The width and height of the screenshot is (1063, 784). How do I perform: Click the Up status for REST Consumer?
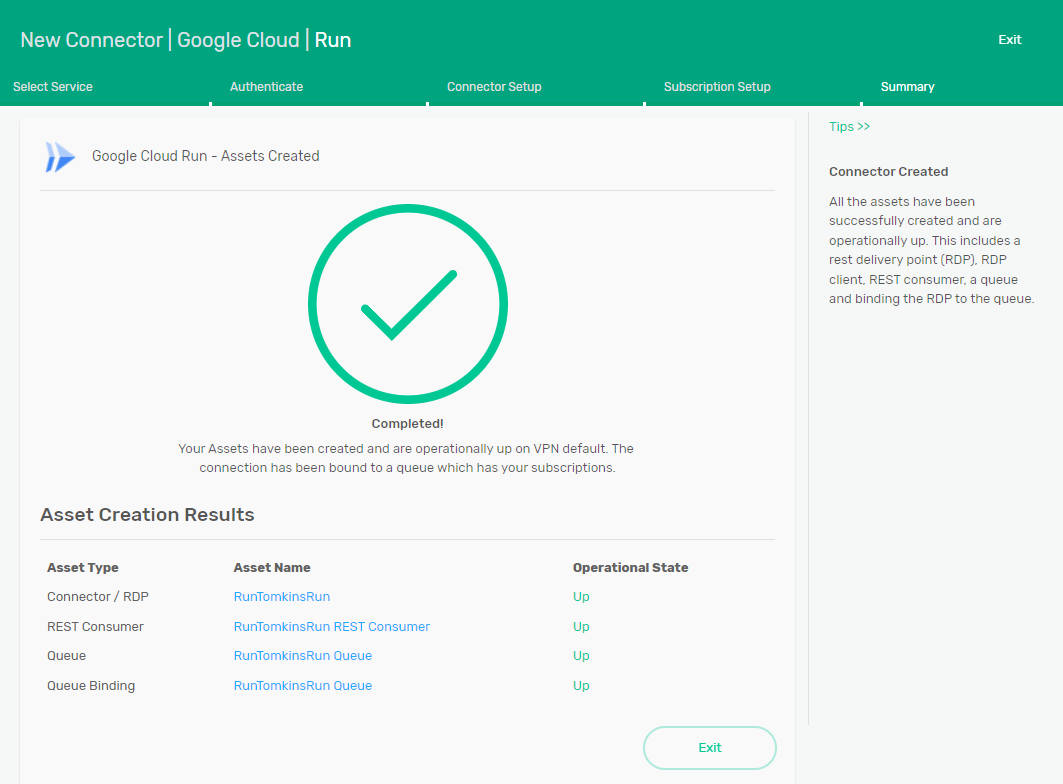point(581,627)
